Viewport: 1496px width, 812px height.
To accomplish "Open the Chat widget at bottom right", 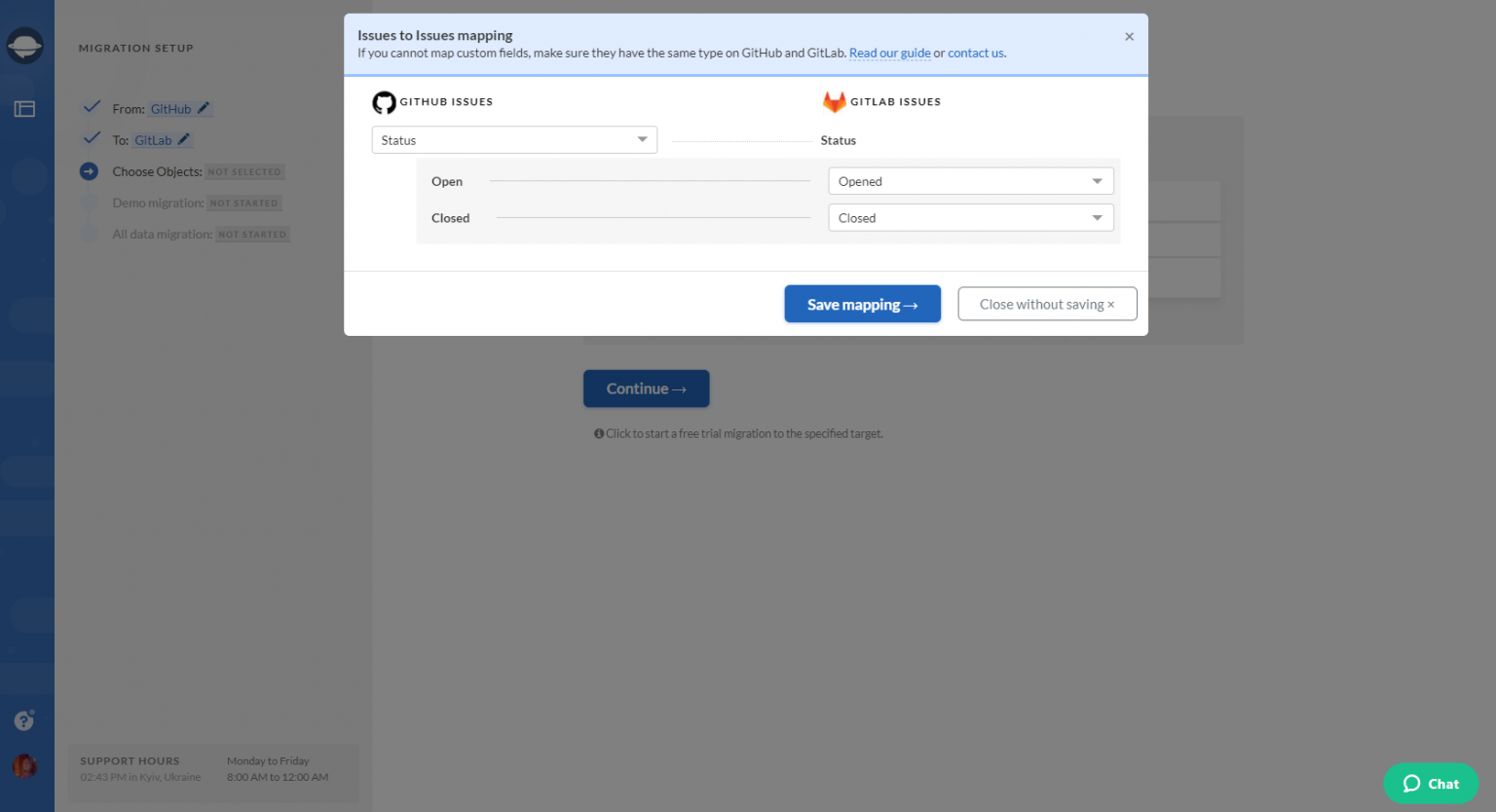I will click(1431, 784).
